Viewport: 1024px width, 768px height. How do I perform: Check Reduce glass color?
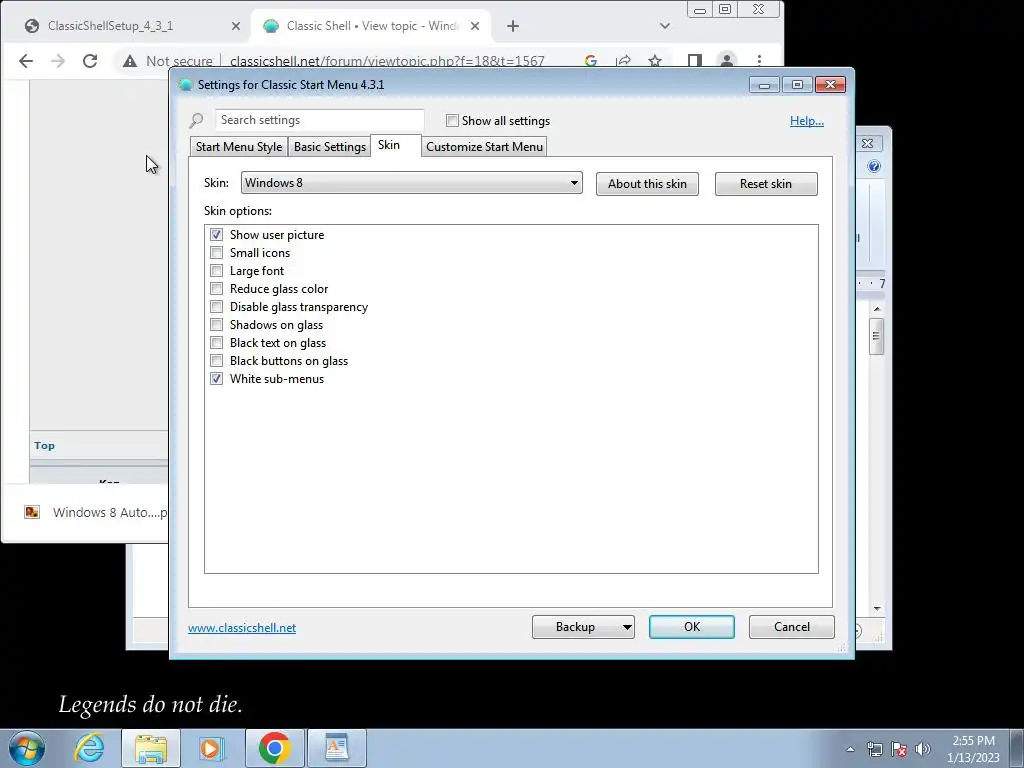[216, 289]
